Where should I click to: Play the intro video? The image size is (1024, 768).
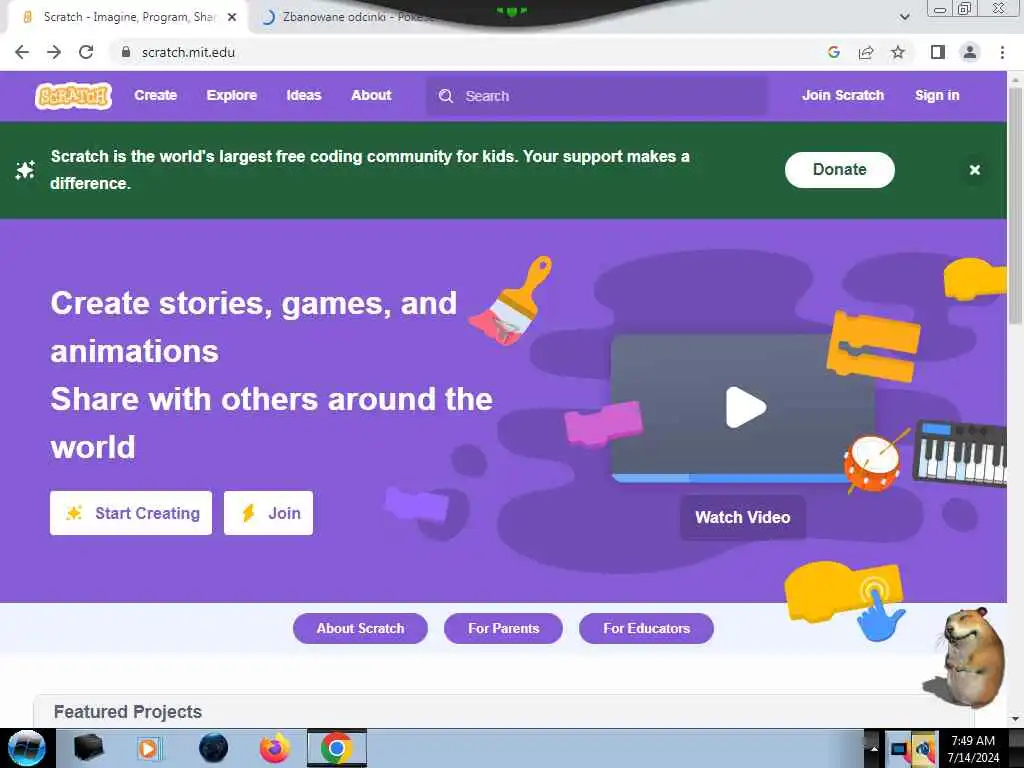[745, 408]
